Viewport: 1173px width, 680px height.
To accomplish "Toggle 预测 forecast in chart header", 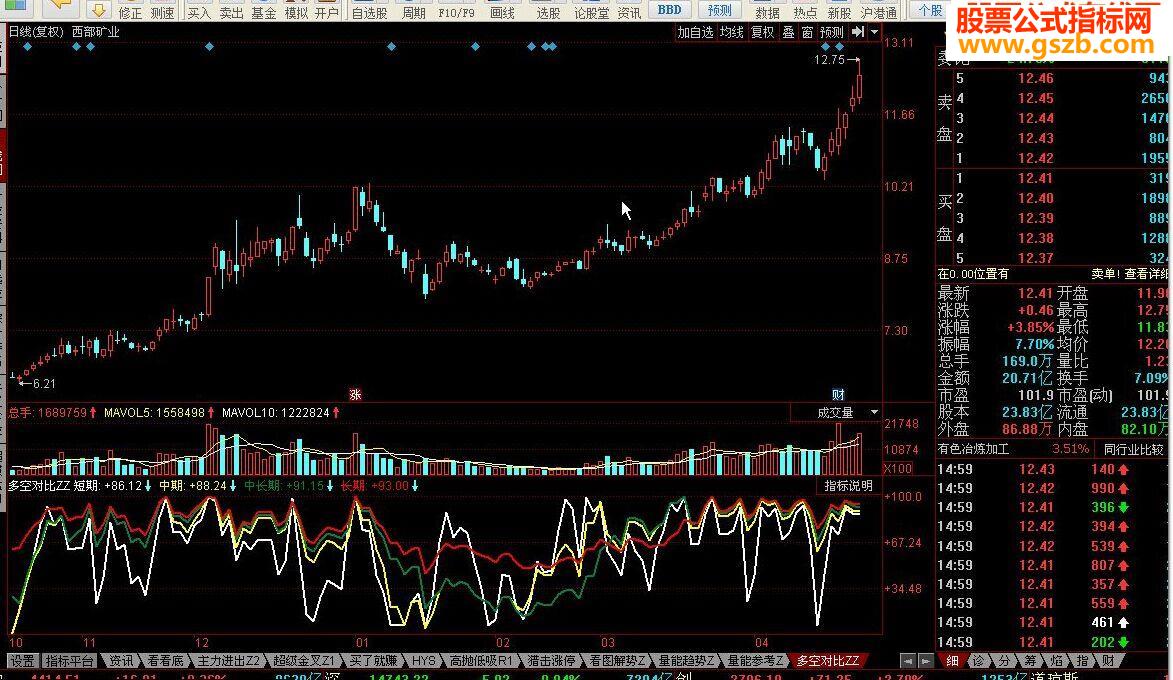I will 832,32.
